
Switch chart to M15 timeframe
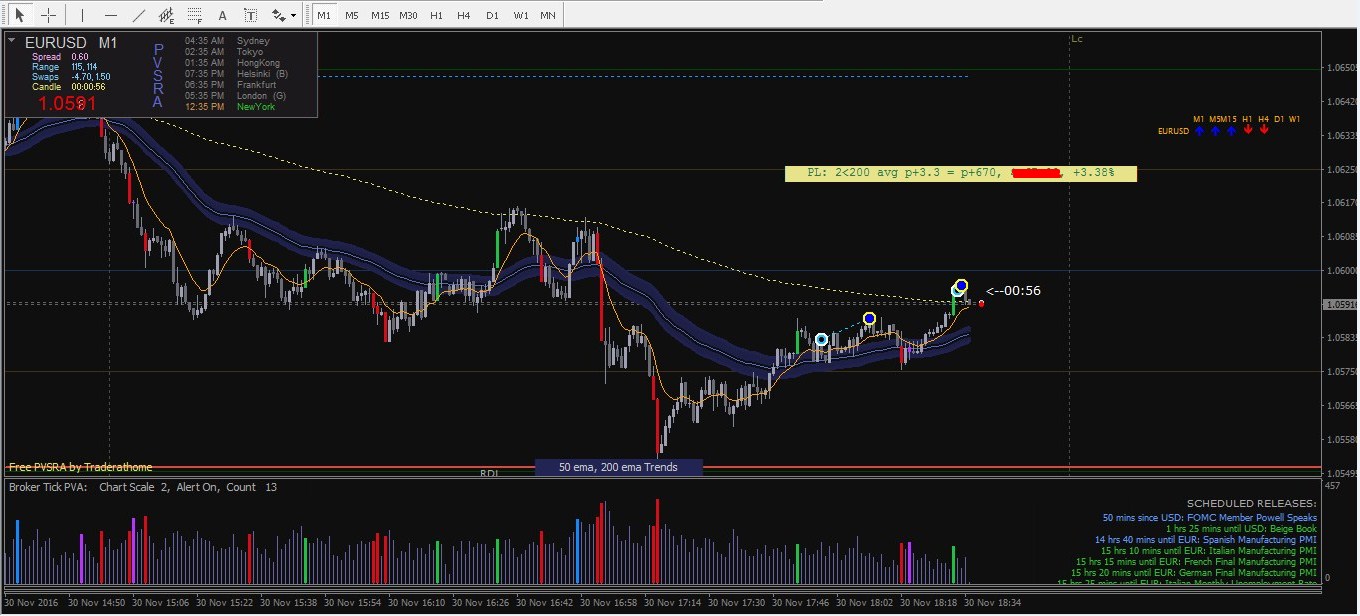[380, 15]
